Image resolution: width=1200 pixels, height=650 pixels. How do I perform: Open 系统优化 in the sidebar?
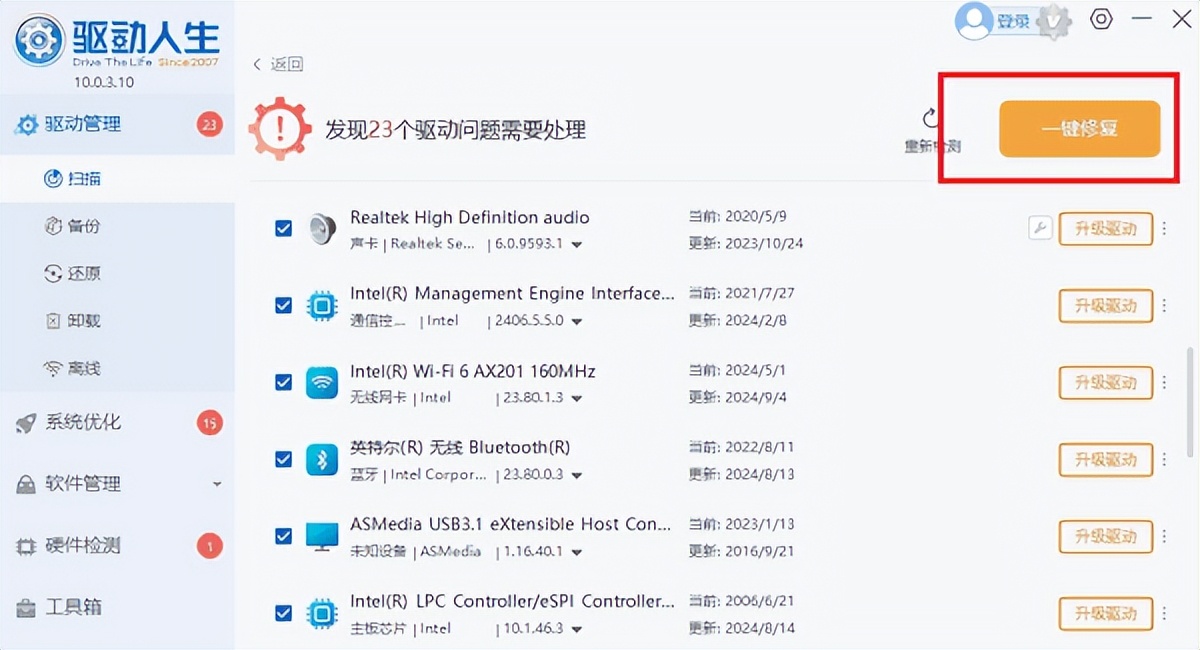117,422
